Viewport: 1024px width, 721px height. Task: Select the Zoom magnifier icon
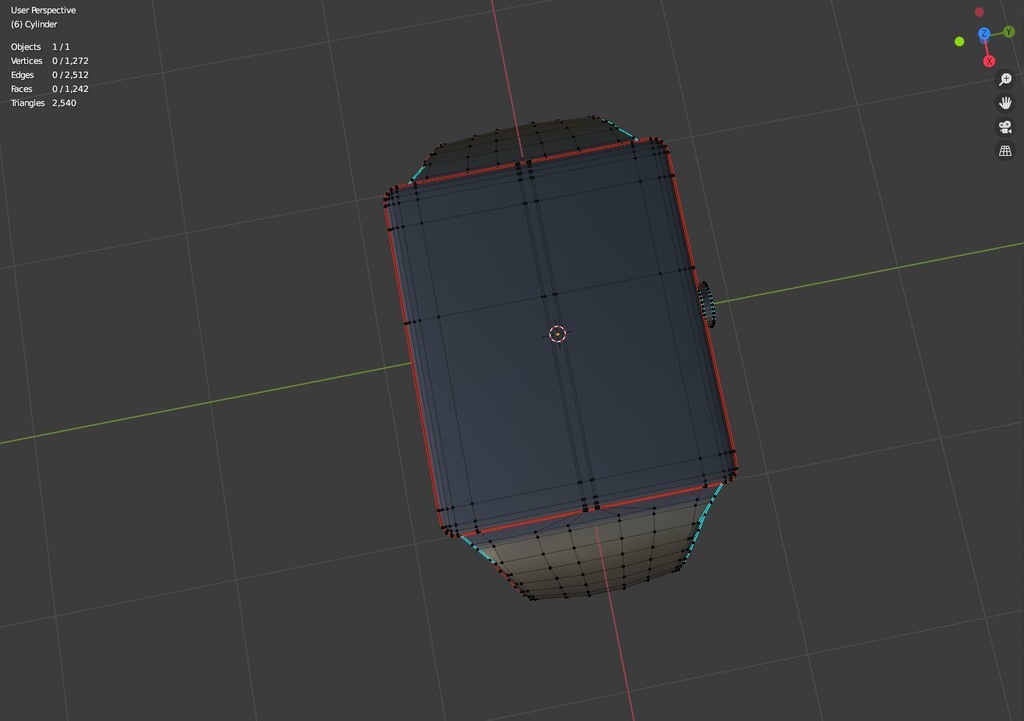1004,78
